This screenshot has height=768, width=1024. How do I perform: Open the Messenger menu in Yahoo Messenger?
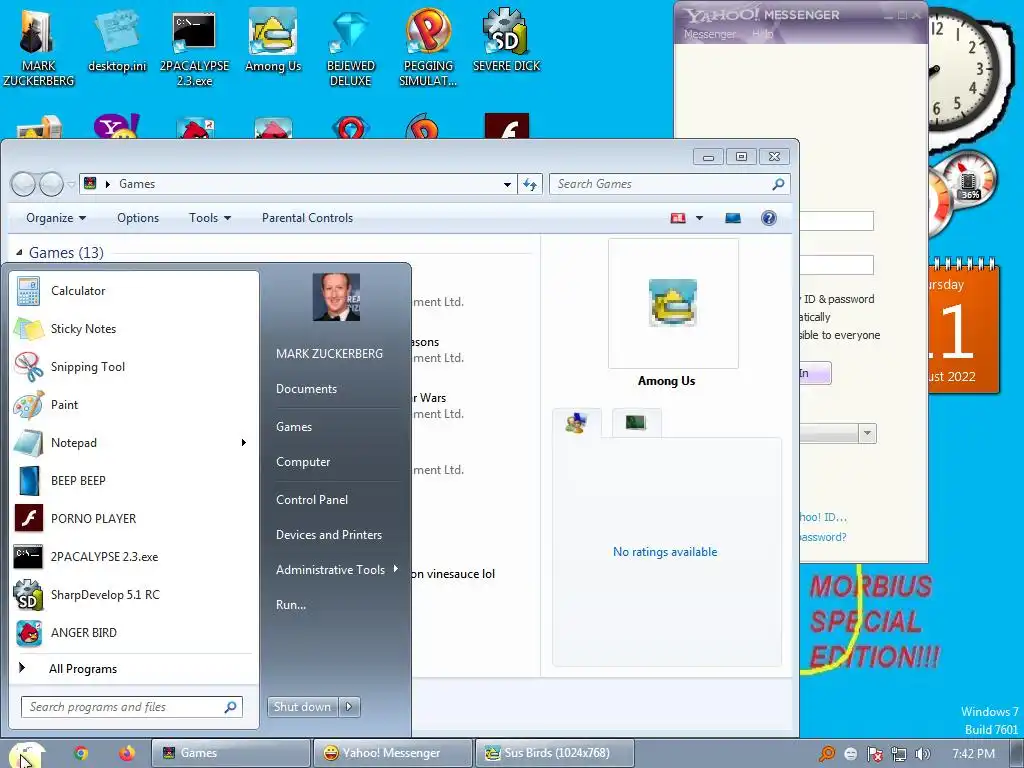point(709,34)
